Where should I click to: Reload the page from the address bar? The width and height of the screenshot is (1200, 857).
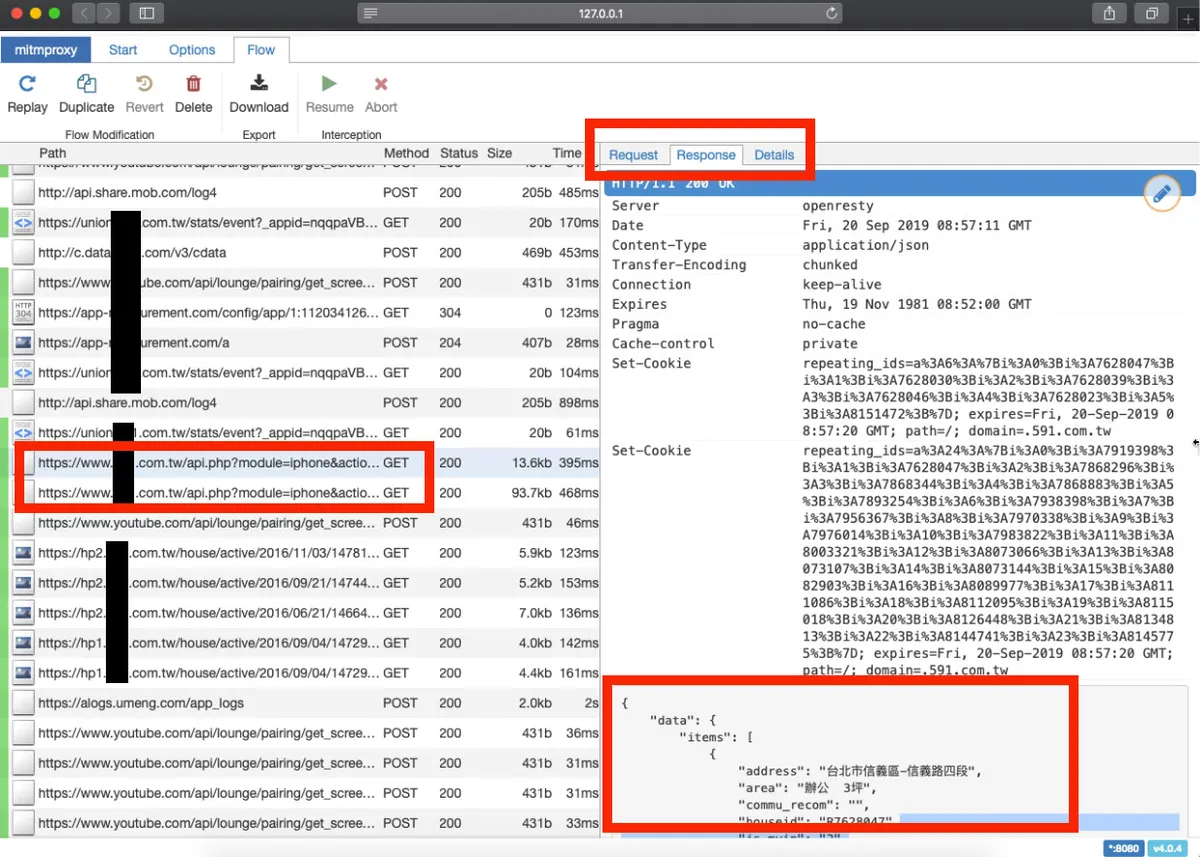click(x=830, y=13)
